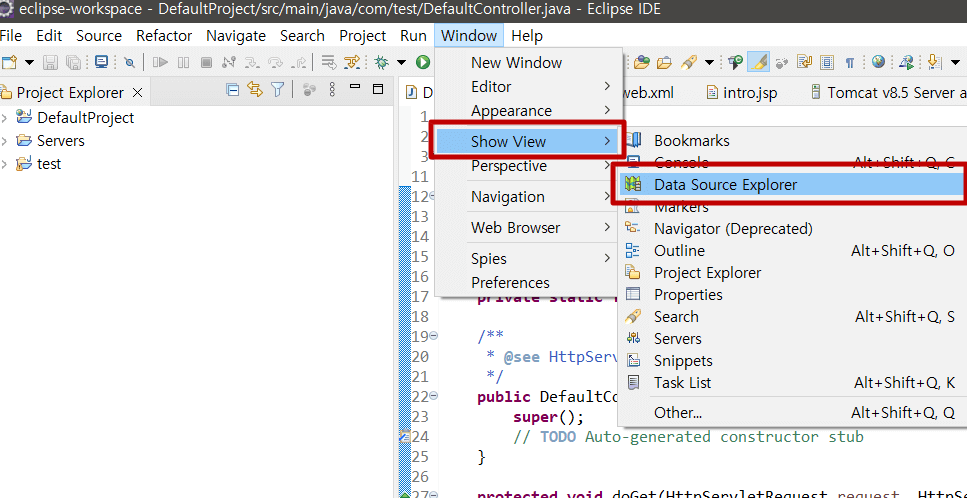Screen dimensions: 967x498
Task: Open the New wizard dropdown arrow
Action: 29,62
